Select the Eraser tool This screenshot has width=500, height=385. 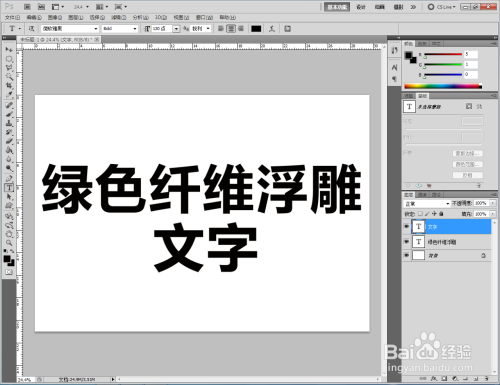[9, 141]
